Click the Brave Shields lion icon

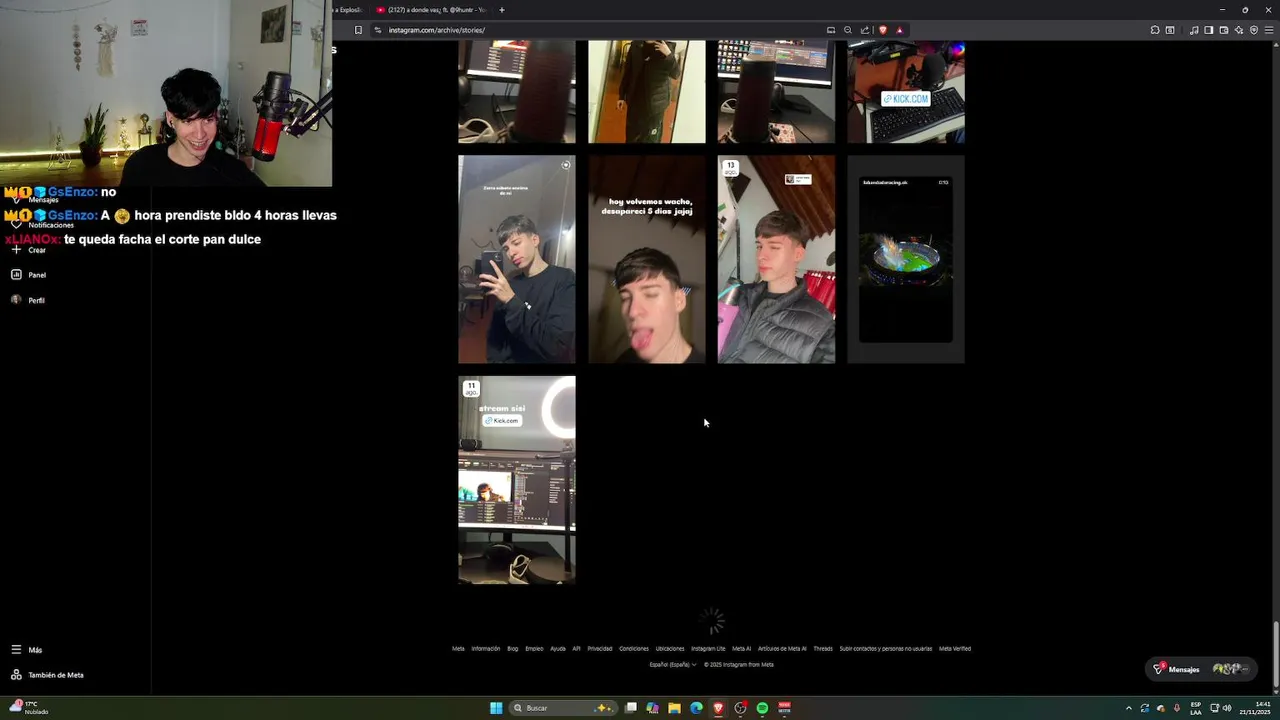(882, 30)
